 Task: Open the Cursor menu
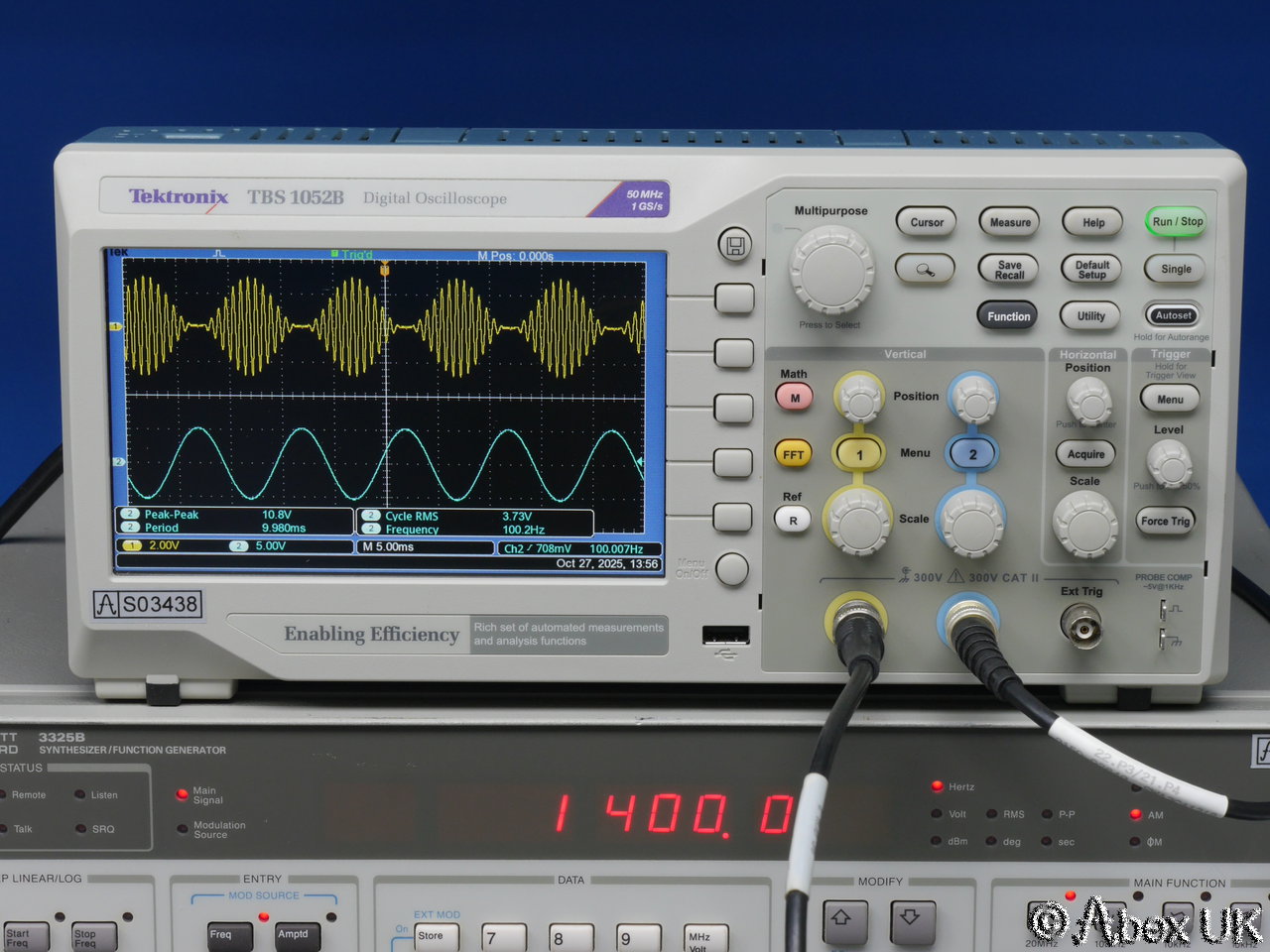[x=927, y=223]
